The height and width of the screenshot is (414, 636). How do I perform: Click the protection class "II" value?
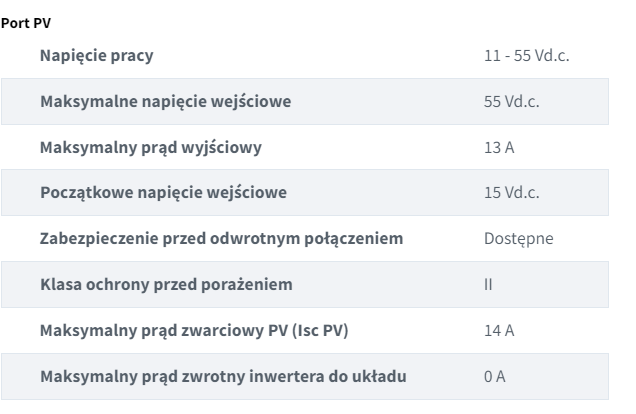coord(489,285)
